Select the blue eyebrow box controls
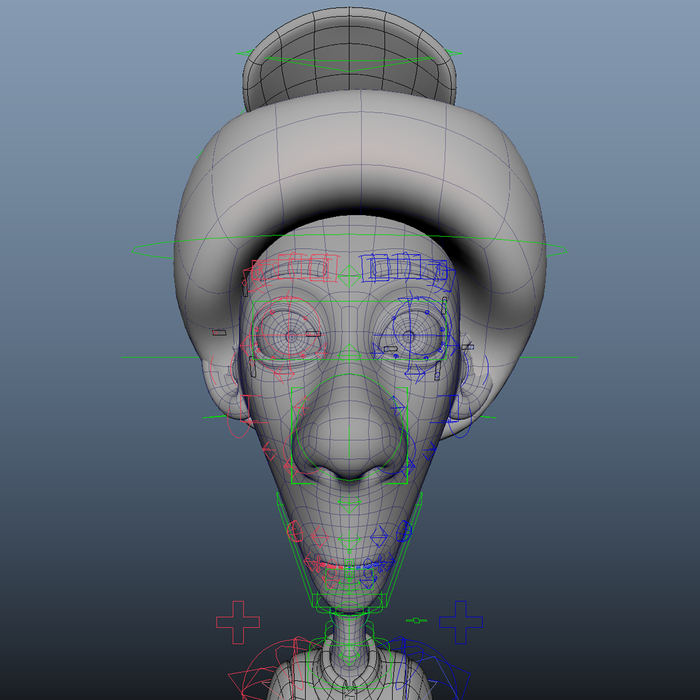The image size is (700, 700). tap(404, 267)
